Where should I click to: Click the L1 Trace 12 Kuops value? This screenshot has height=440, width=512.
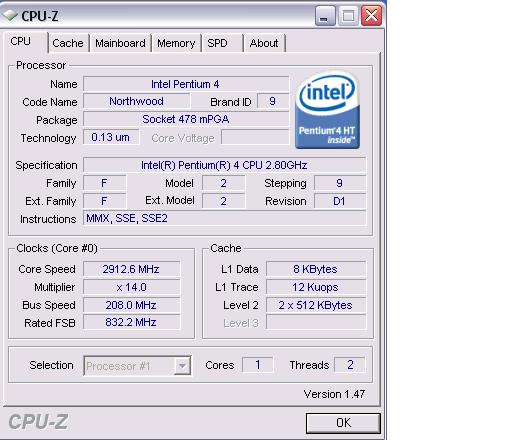point(316,287)
